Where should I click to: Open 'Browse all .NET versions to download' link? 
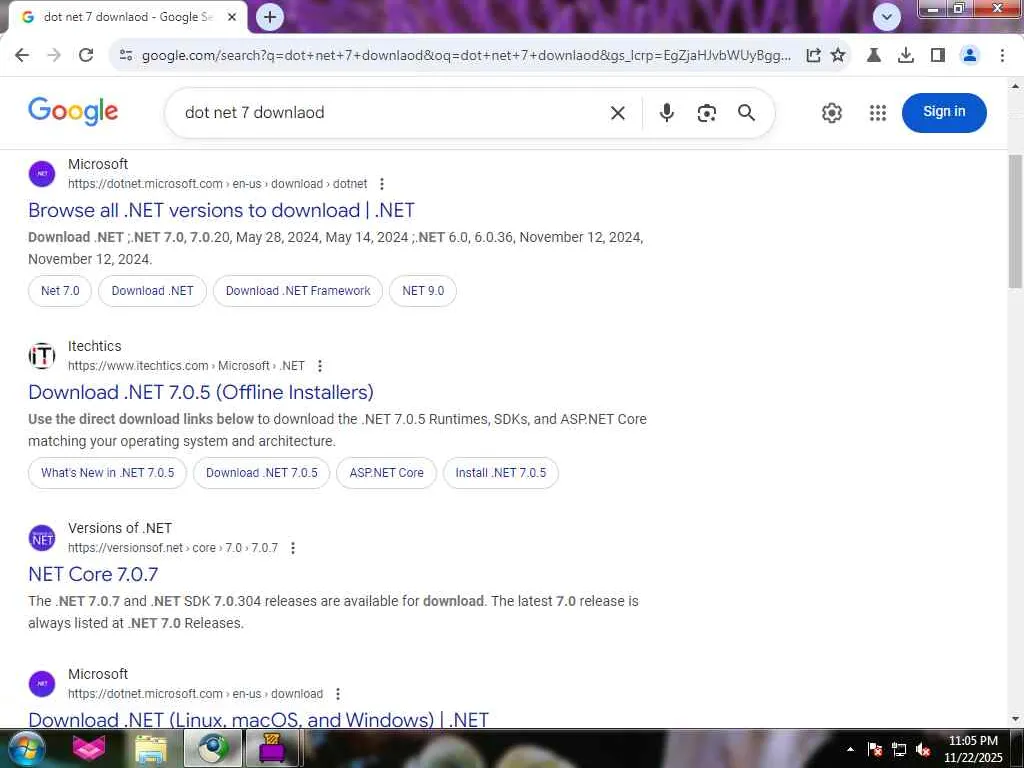tap(221, 210)
